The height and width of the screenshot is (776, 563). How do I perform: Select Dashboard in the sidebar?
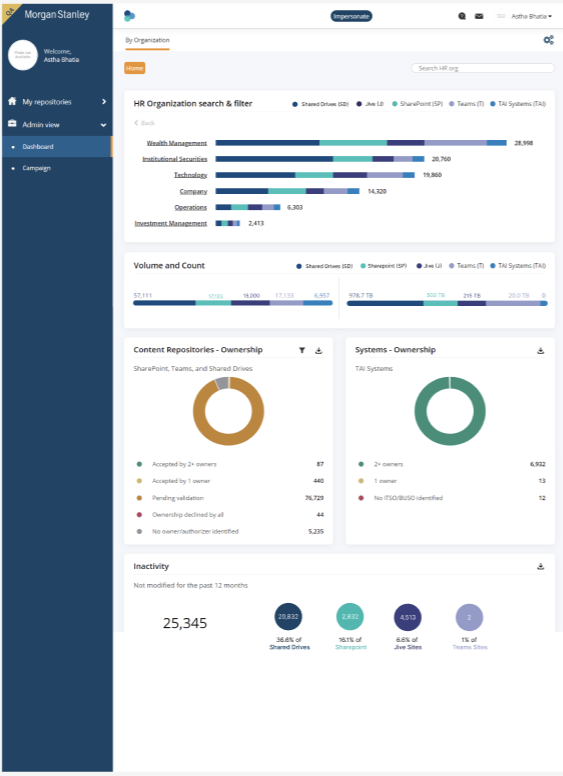[57, 146]
